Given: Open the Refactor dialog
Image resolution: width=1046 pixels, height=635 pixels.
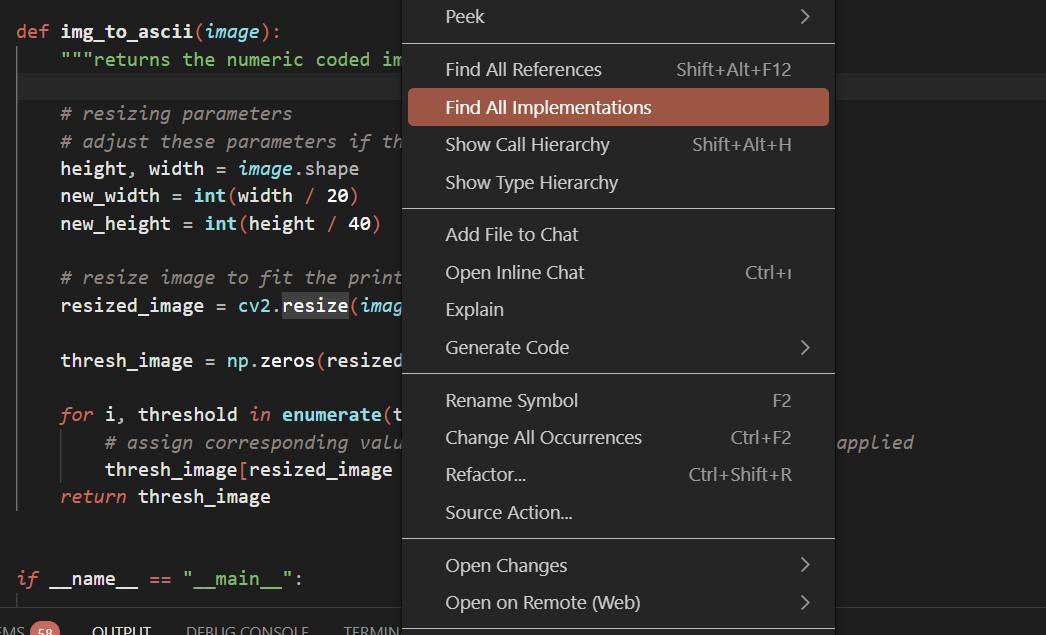Looking at the screenshot, I should coord(485,474).
